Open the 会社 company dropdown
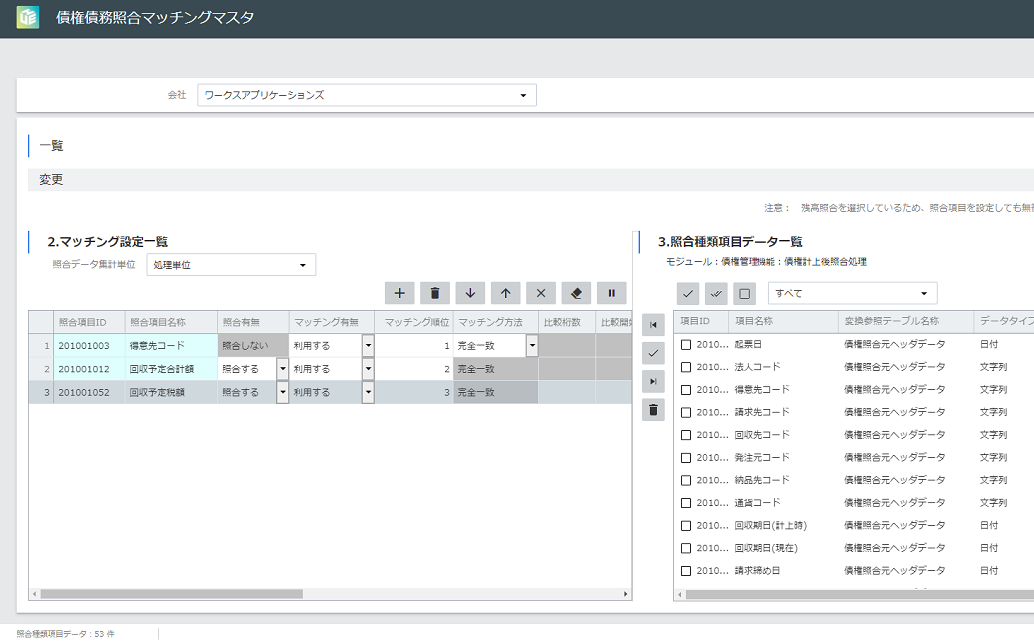The height and width of the screenshot is (641, 1034). [366, 95]
